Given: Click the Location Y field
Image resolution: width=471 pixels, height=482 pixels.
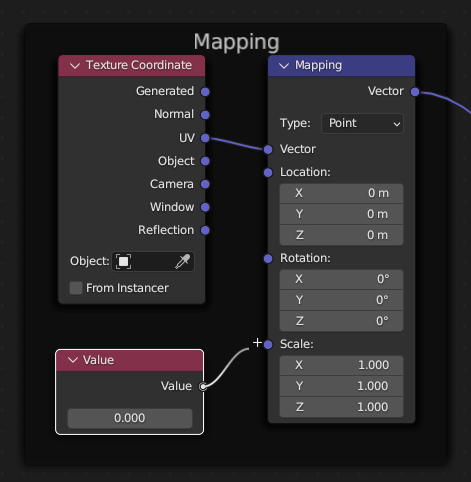Looking at the screenshot, I should 341,214.
